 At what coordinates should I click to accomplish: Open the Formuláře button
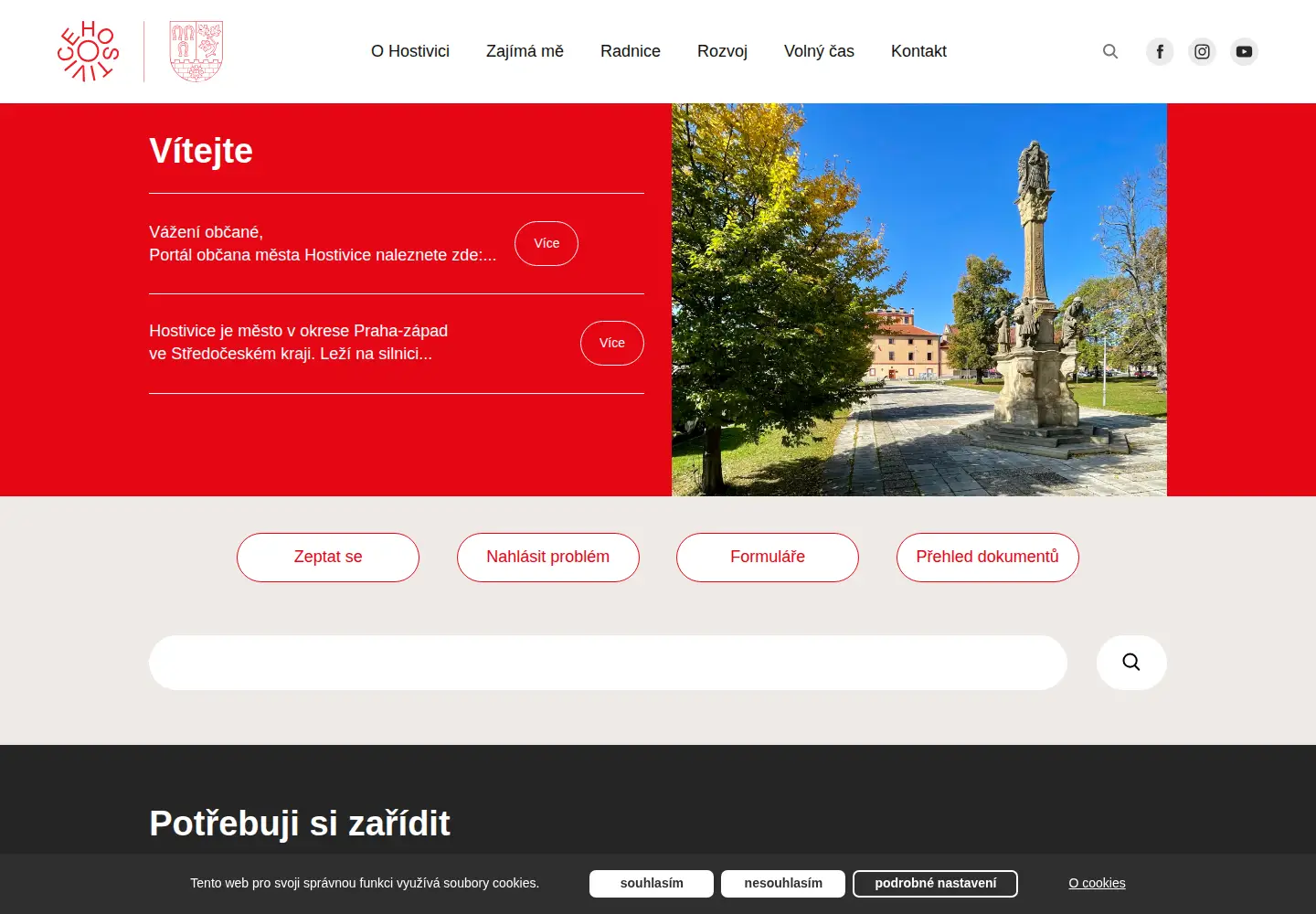coord(768,558)
